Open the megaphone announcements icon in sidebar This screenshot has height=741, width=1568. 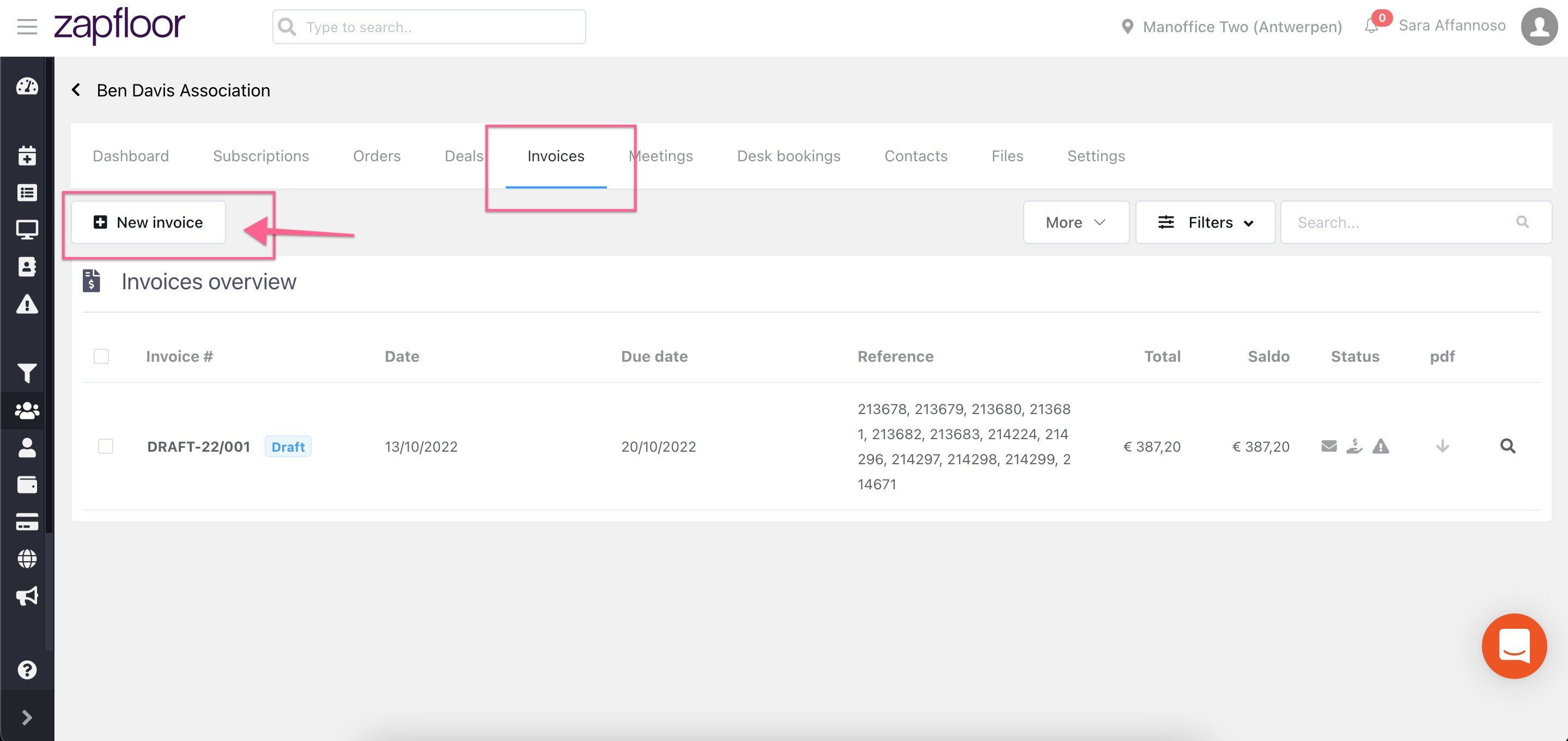(27, 596)
